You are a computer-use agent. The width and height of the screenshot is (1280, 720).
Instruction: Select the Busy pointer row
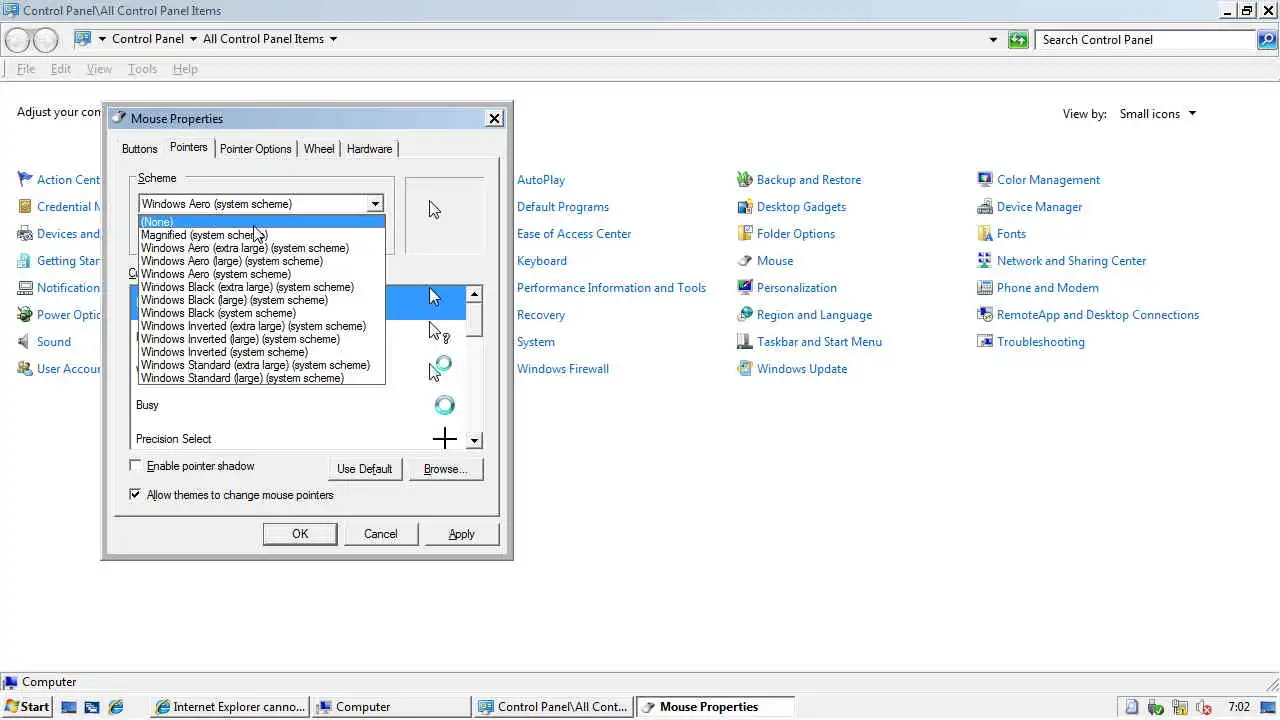[x=298, y=405]
